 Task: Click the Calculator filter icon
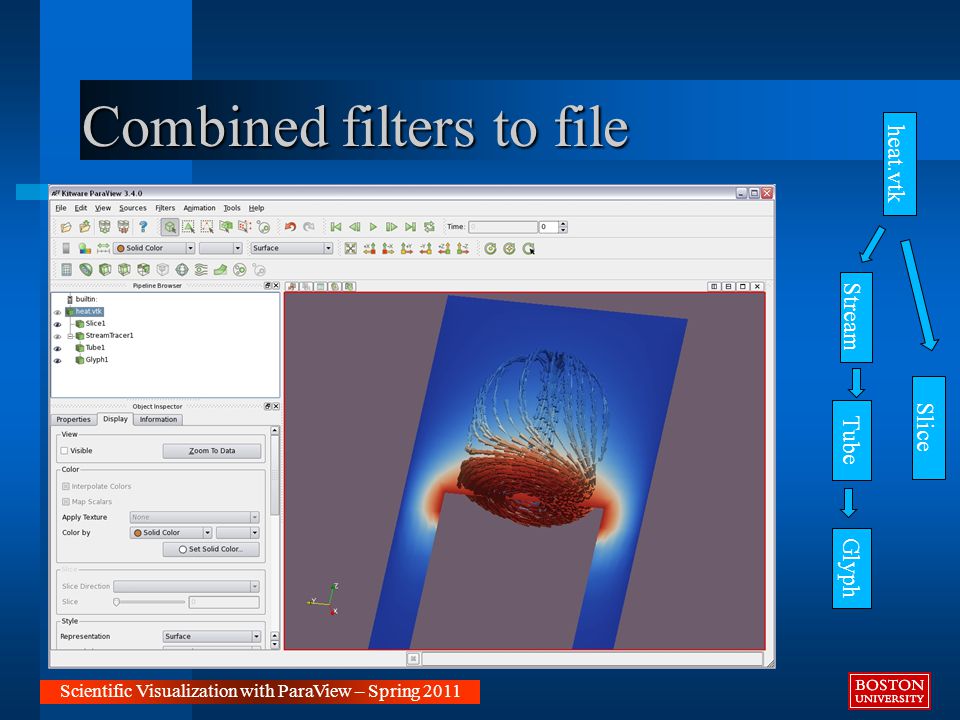pos(66,270)
